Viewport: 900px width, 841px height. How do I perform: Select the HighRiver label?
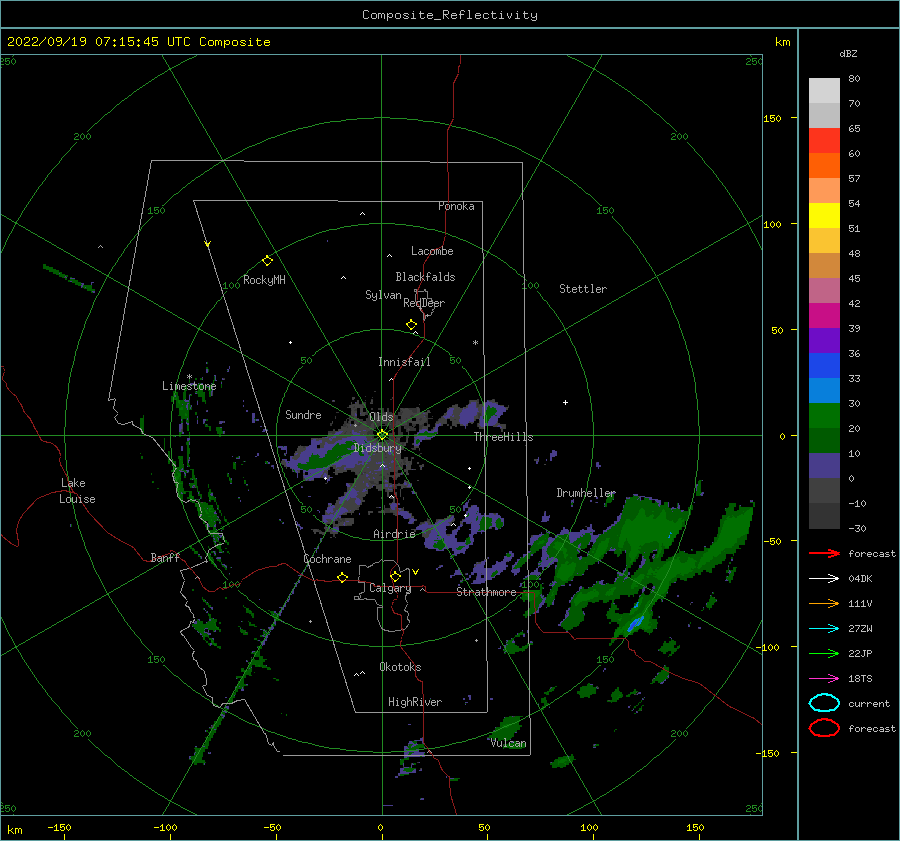pos(415,702)
